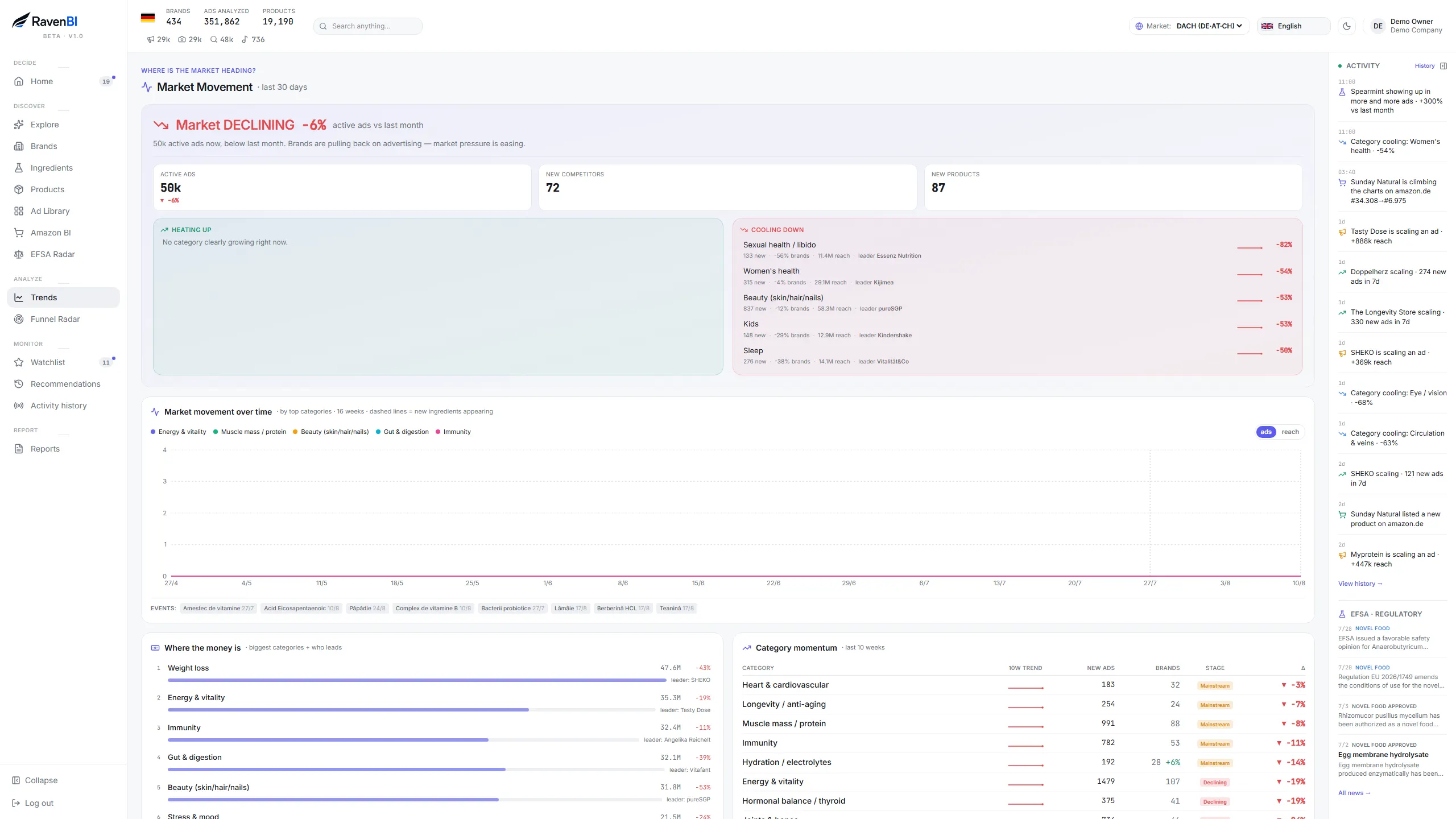This screenshot has width=1456, height=819.
Task: Collapse the activity panel icon
Action: pyautogui.click(x=1443, y=66)
